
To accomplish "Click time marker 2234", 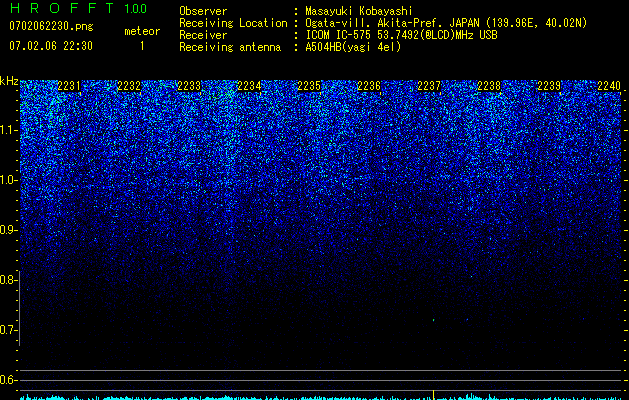I will pos(249,86).
